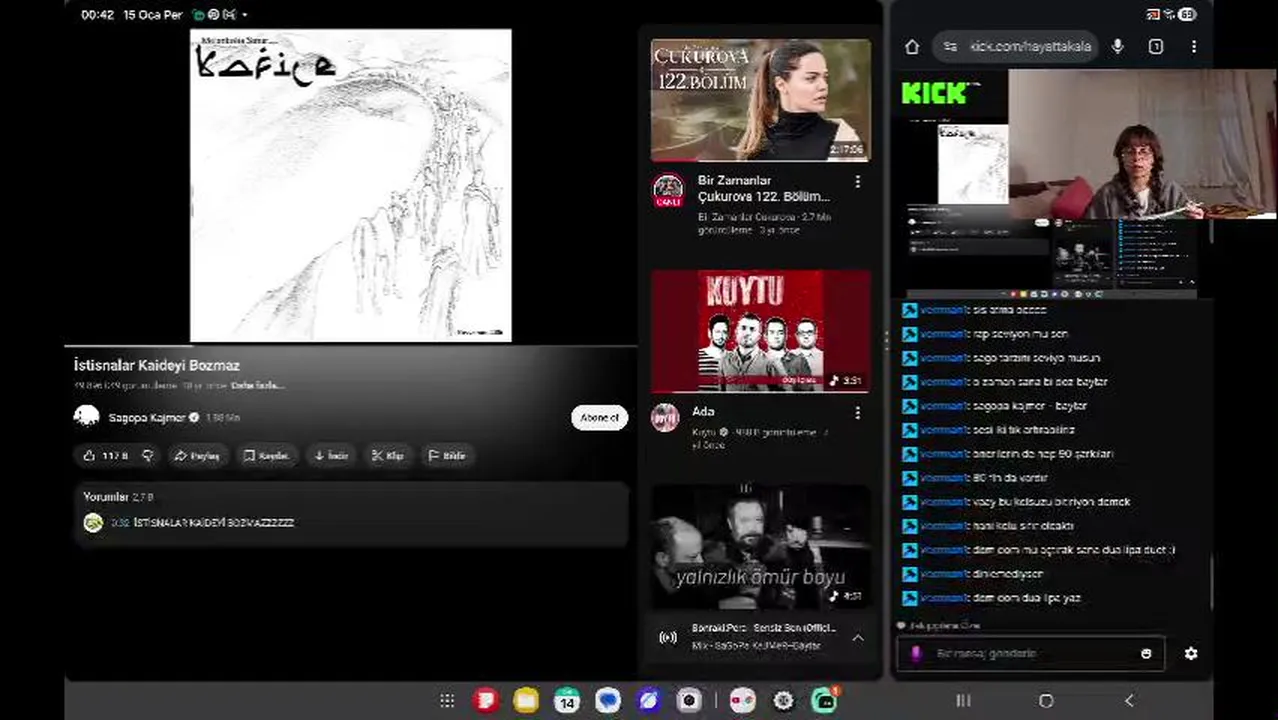Open commenter avatar in top comment
Screen dimensions: 1278x720
pyautogui.click(x=93, y=523)
